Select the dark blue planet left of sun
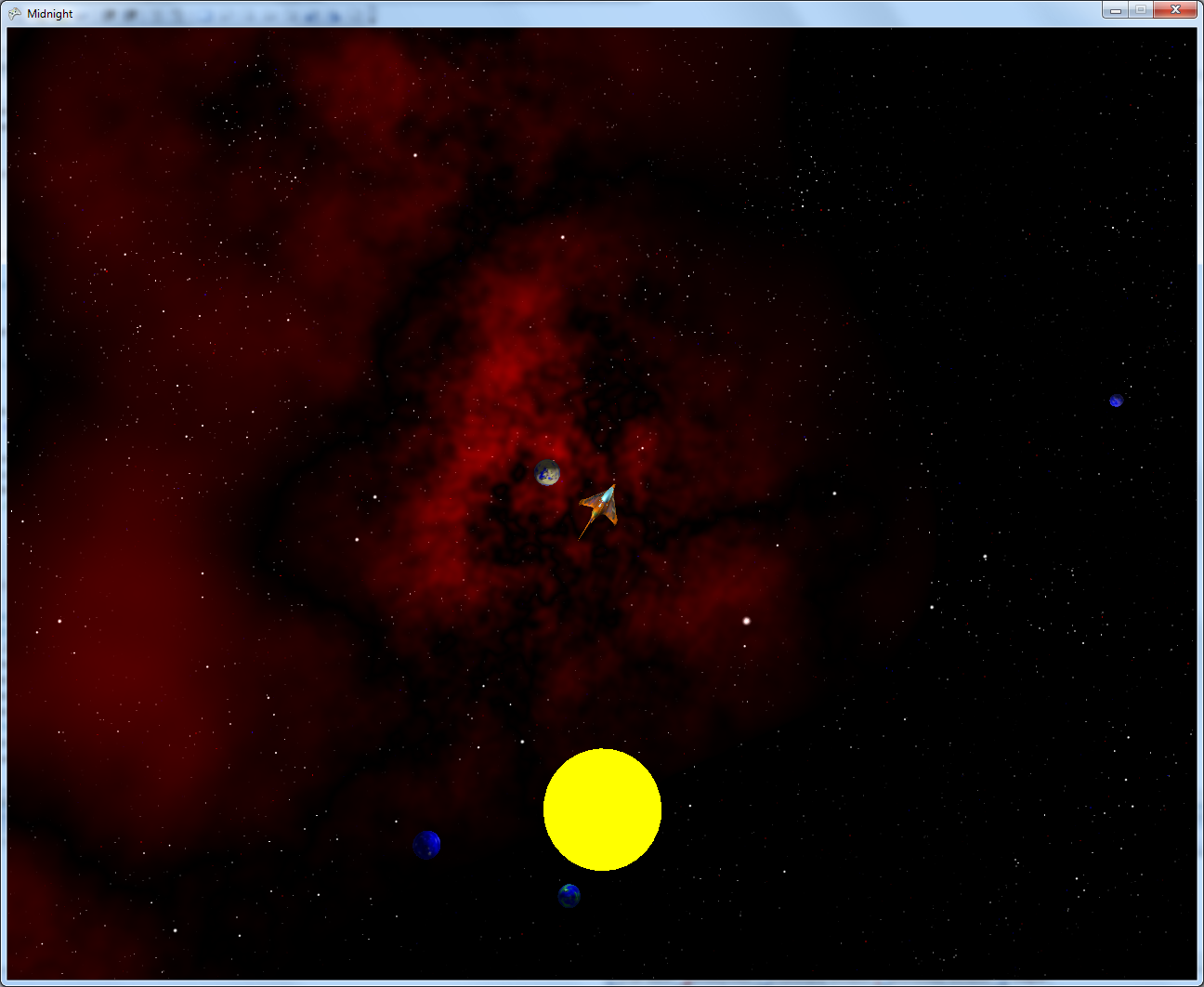This screenshot has width=1204, height=987. (x=426, y=844)
